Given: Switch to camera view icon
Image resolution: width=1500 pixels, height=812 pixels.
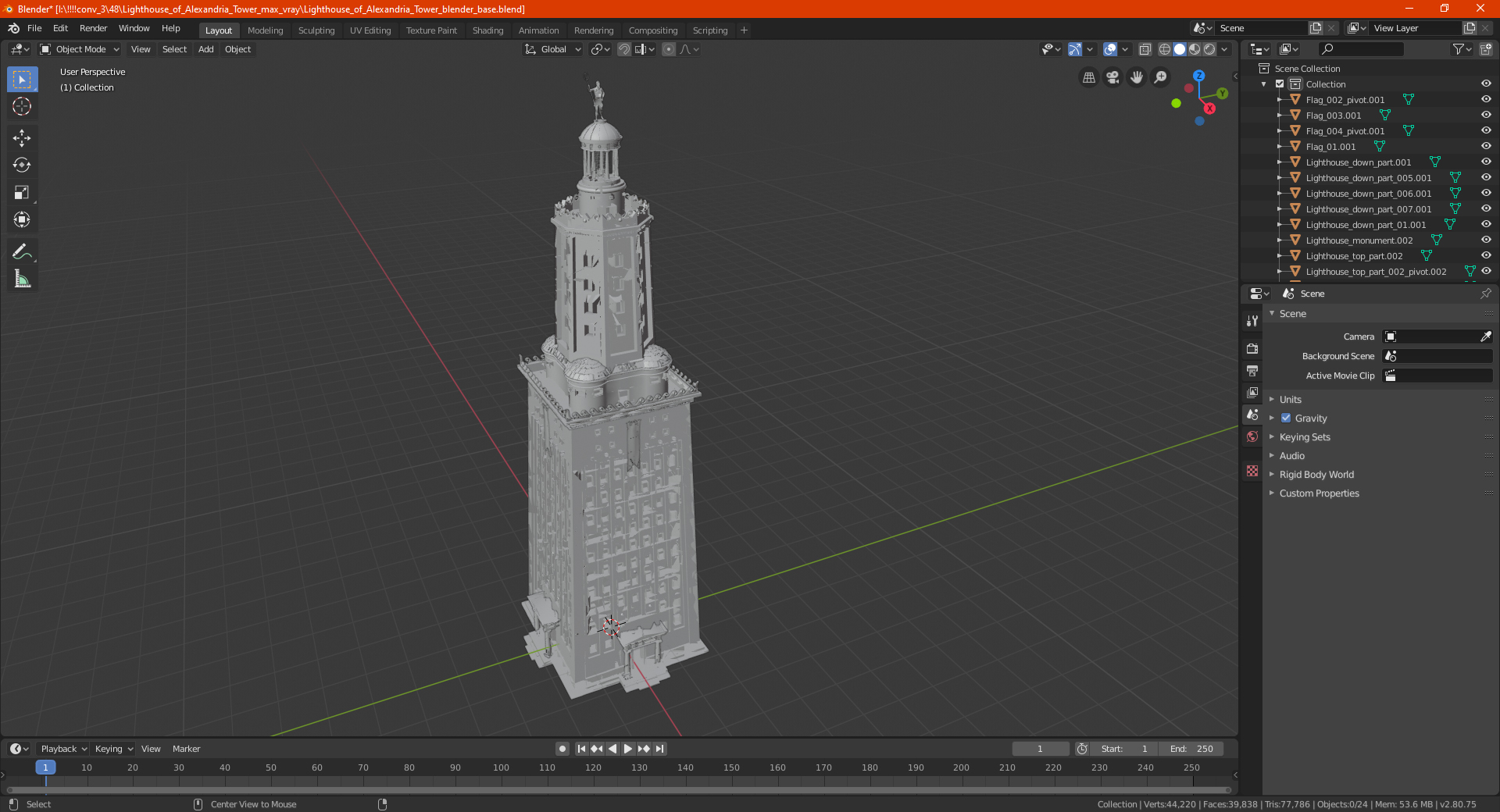Looking at the screenshot, I should tap(1112, 77).
